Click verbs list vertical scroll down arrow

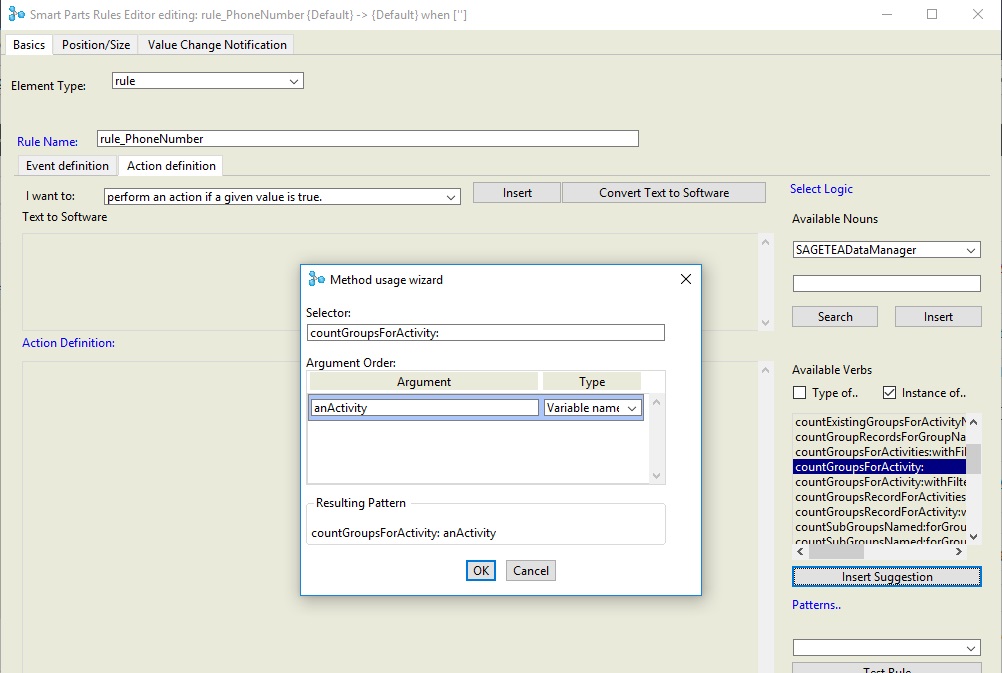pos(973,537)
